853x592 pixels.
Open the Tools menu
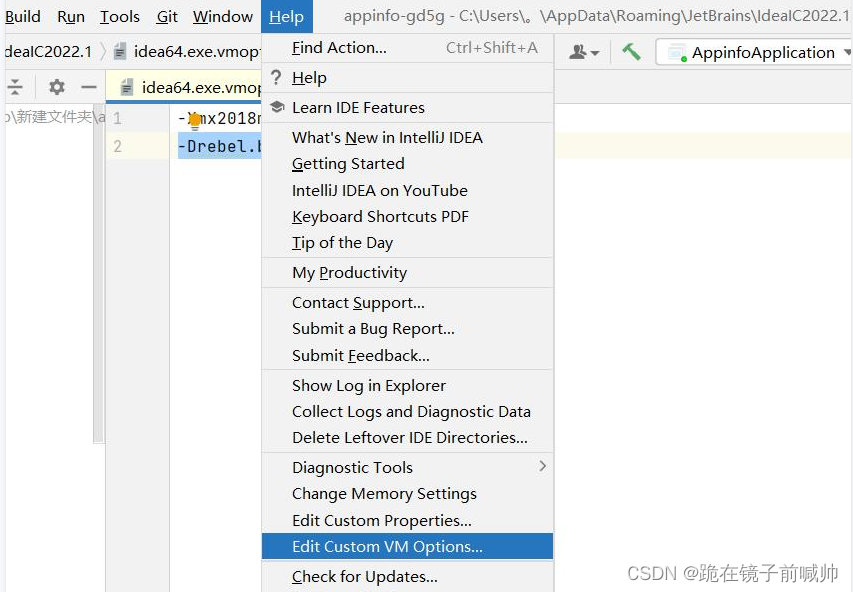(x=120, y=17)
